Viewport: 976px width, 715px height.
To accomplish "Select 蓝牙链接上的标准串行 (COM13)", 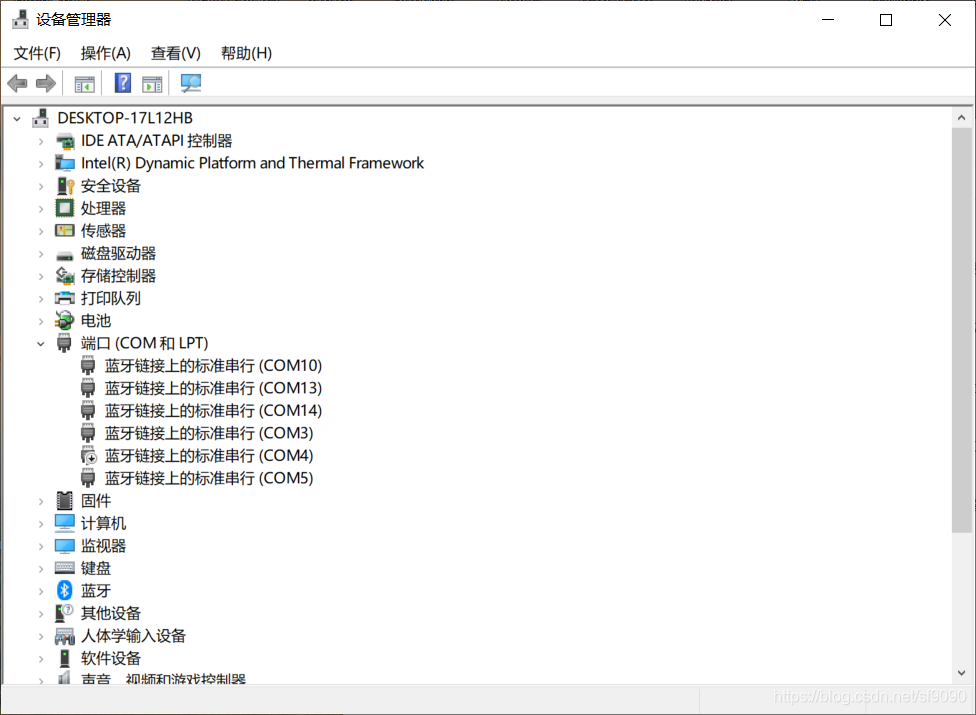I will coord(214,388).
